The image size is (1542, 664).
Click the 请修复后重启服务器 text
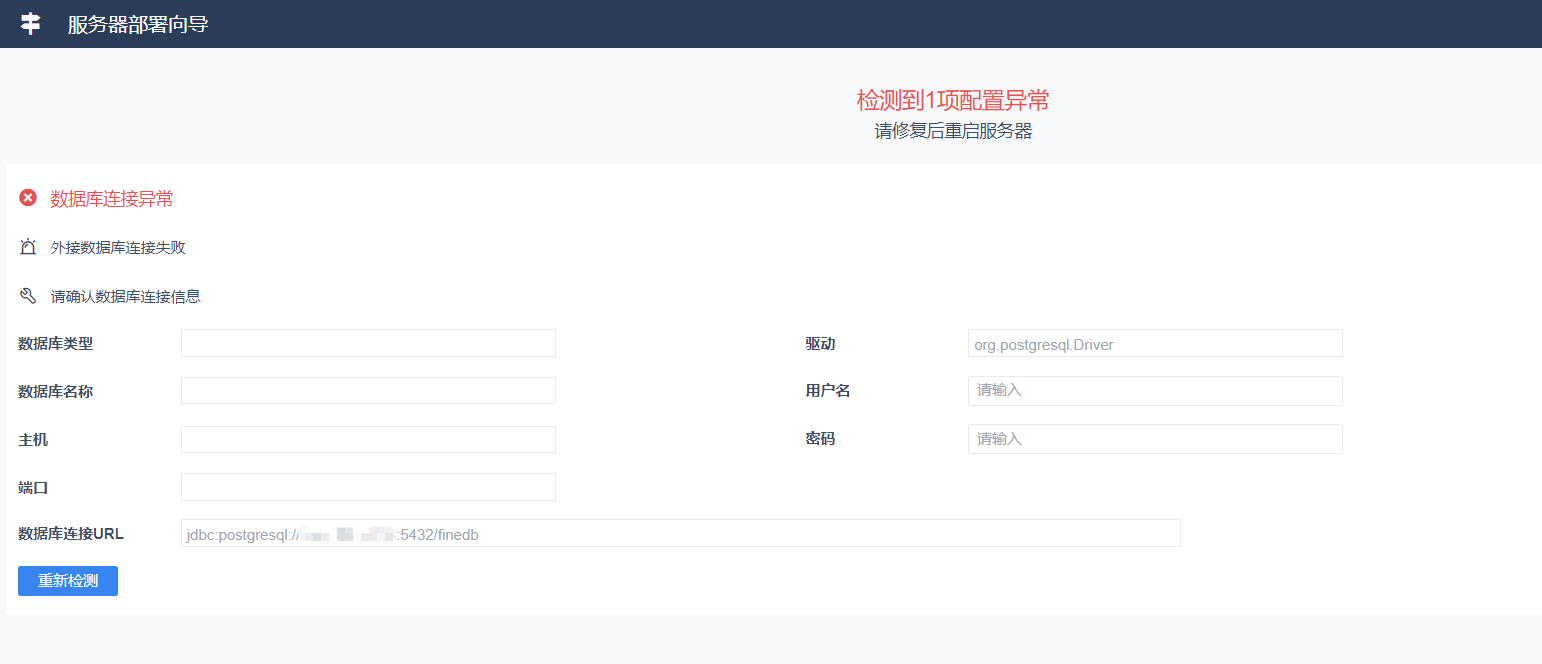(x=953, y=131)
